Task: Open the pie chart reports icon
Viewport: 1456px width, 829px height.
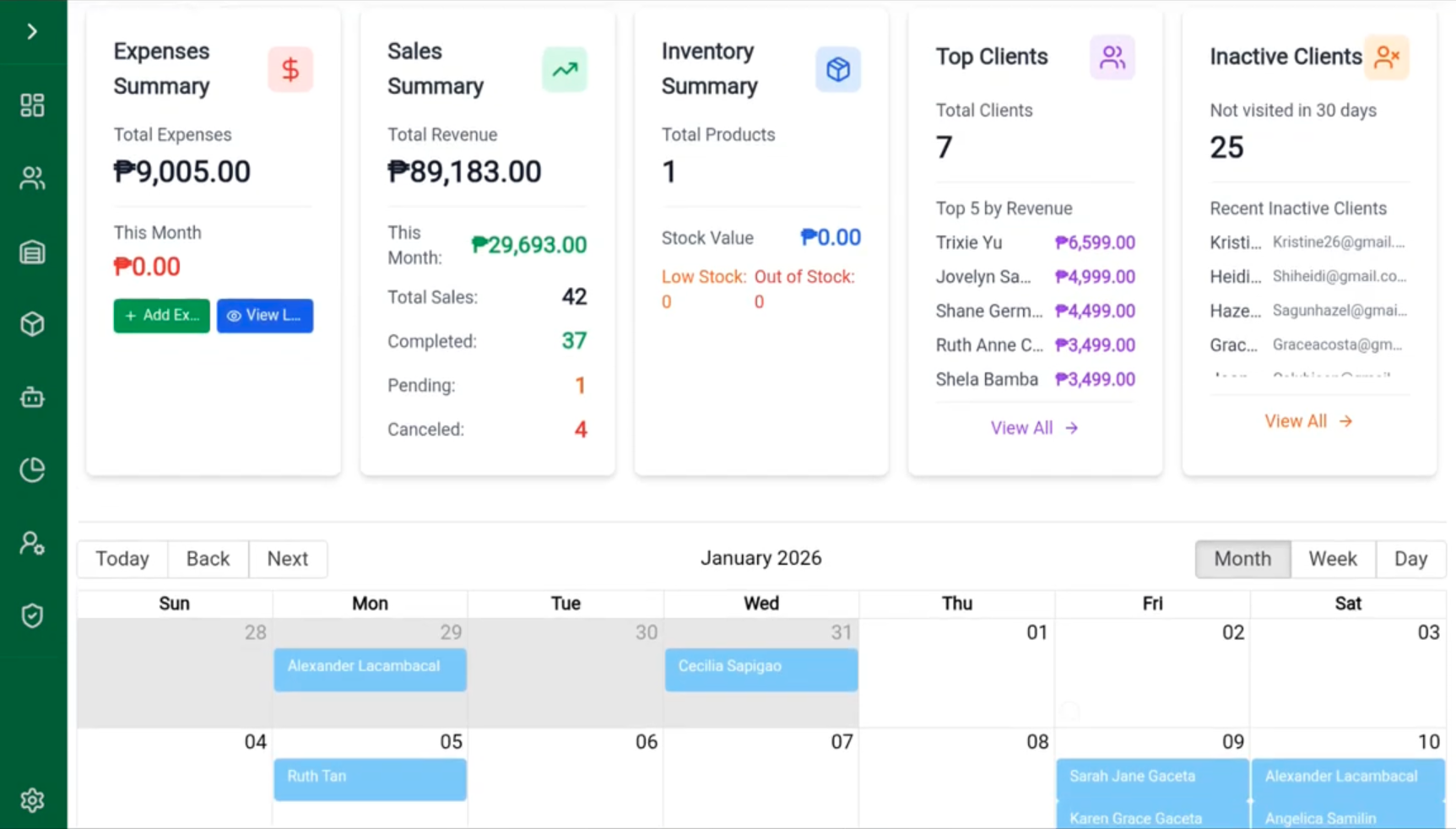Action: [32, 470]
